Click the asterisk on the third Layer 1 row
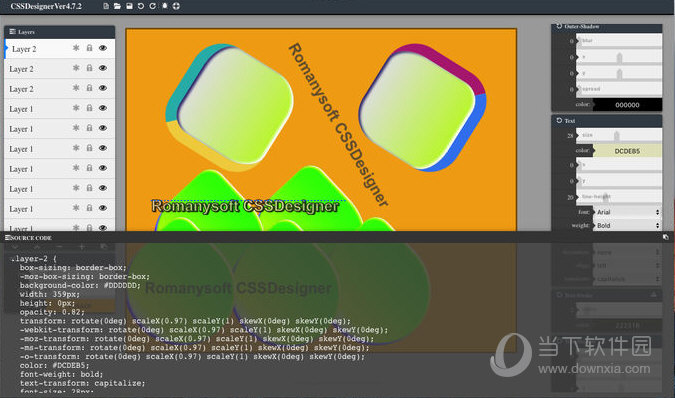This screenshot has width=675, height=398. point(76,148)
